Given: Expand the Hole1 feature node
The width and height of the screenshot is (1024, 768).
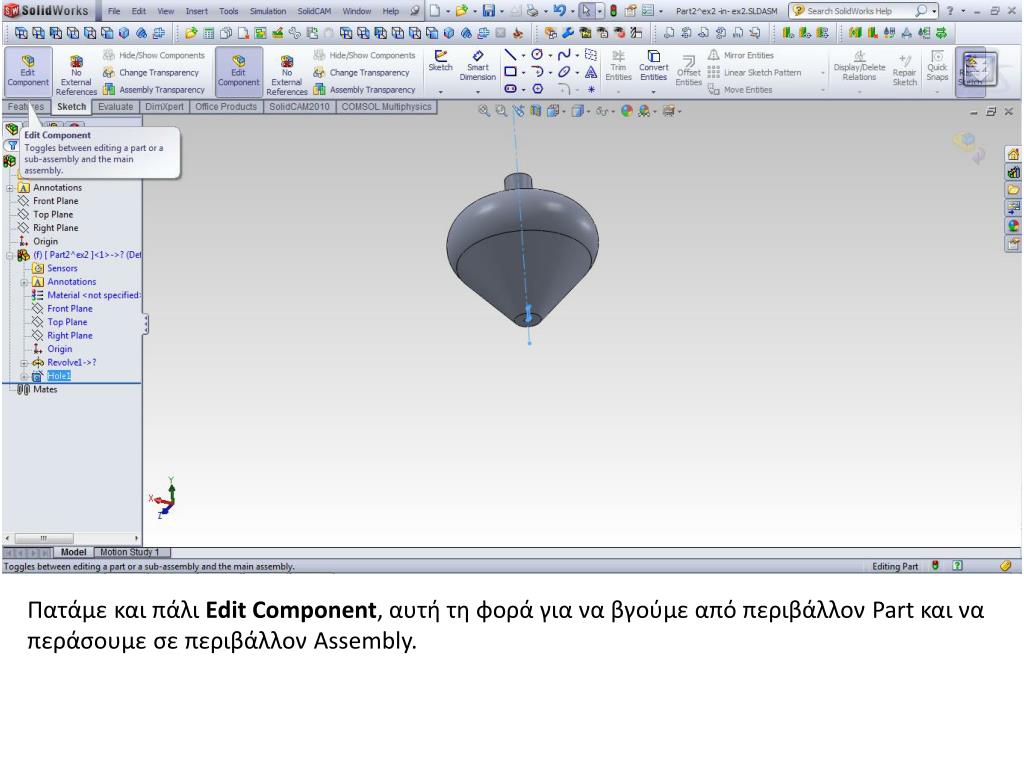Looking at the screenshot, I should pyautogui.click(x=24, y=376).
